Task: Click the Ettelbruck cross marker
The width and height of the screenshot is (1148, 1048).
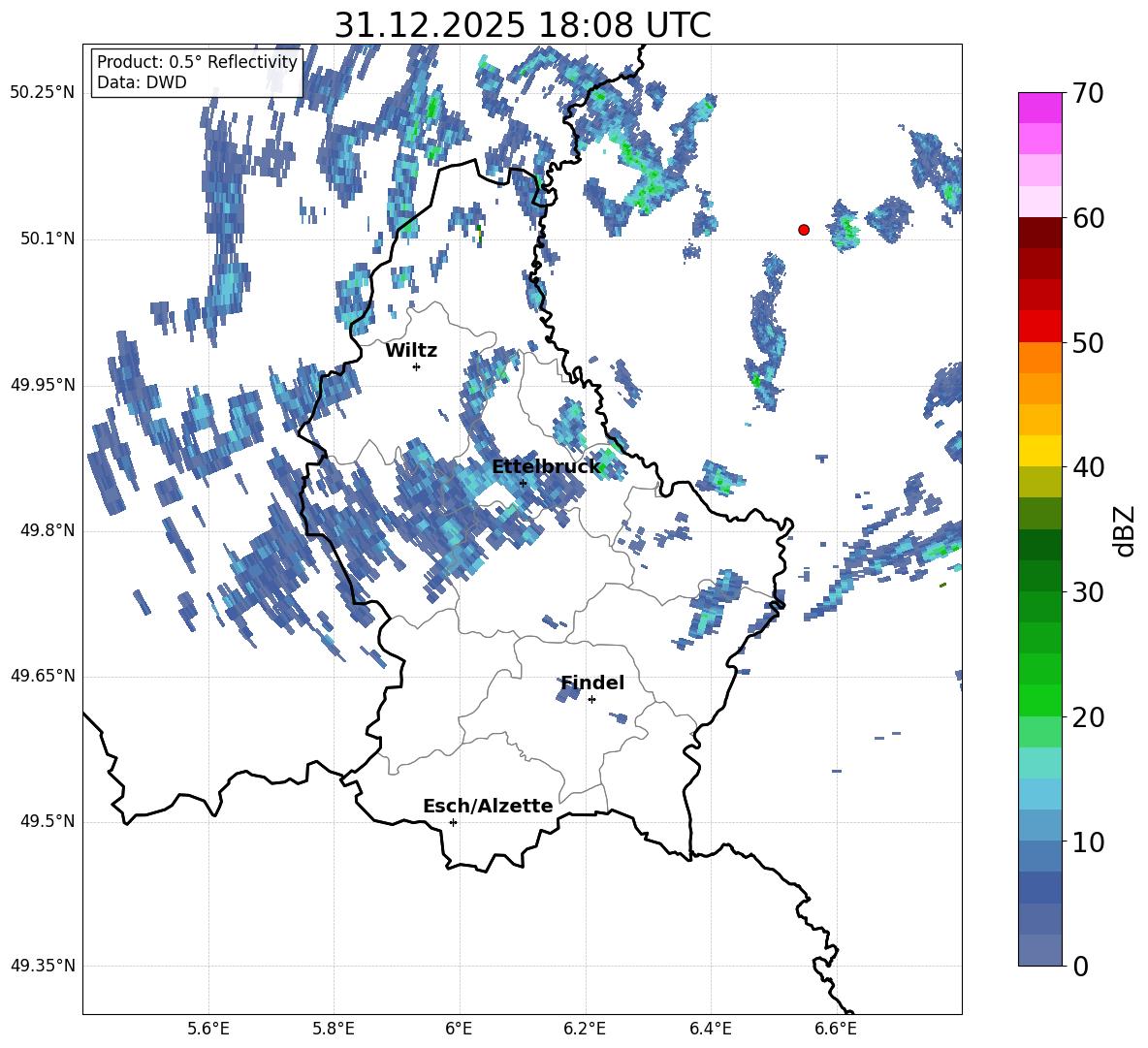Action: (523, 483)
